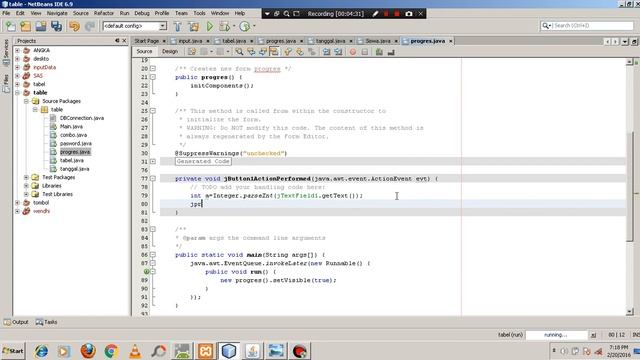Screen dimensions: 640x360
Task: Open the Tools menu
Action: [x=199, y=13]
